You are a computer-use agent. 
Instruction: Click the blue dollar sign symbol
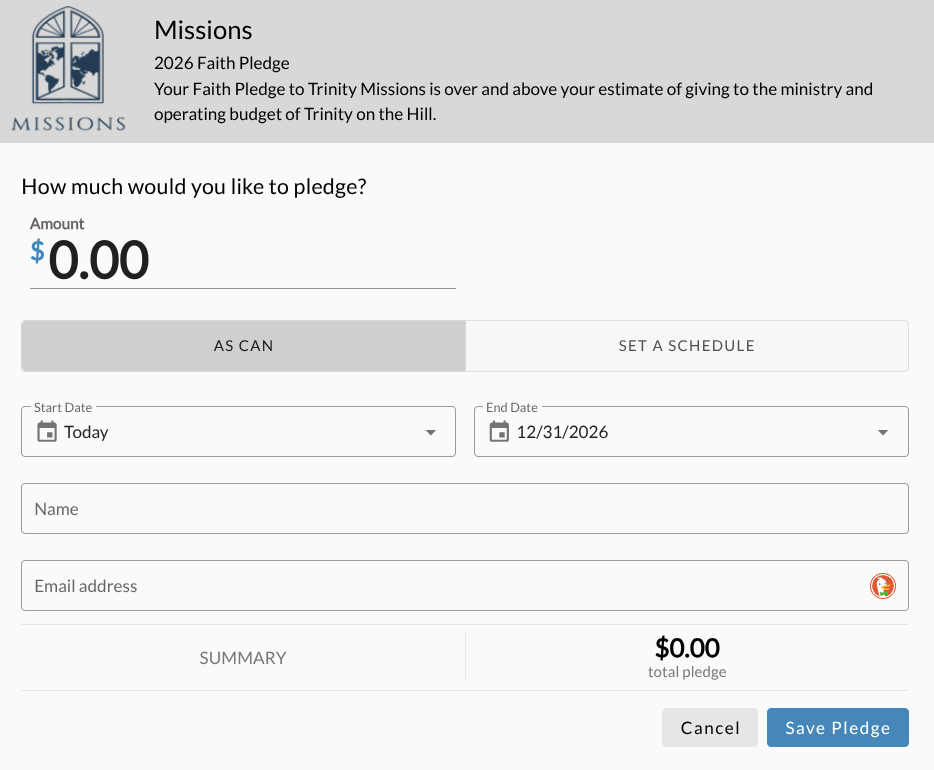point(37,251)
